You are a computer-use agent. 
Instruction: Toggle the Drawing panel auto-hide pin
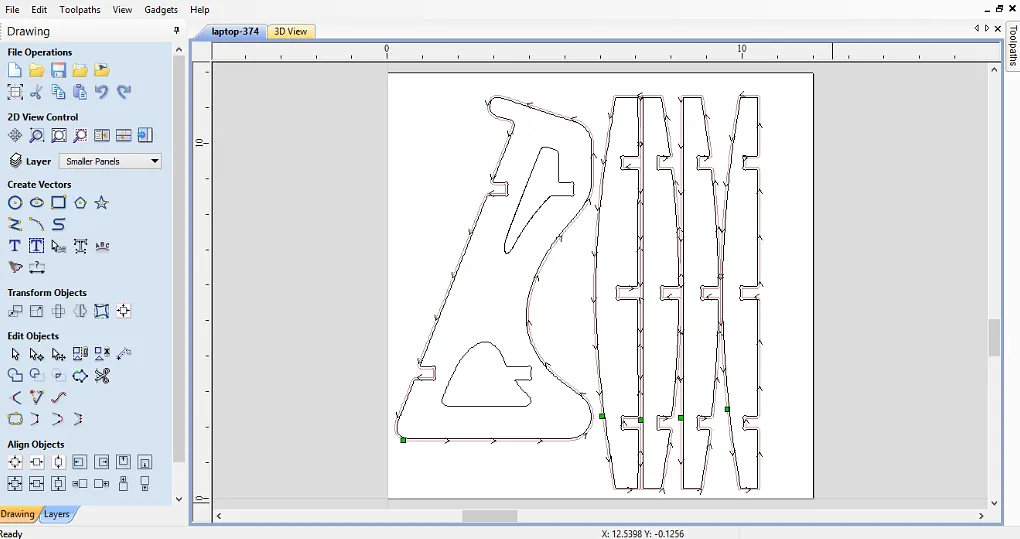pyautogui.click(x=177, y=31)
